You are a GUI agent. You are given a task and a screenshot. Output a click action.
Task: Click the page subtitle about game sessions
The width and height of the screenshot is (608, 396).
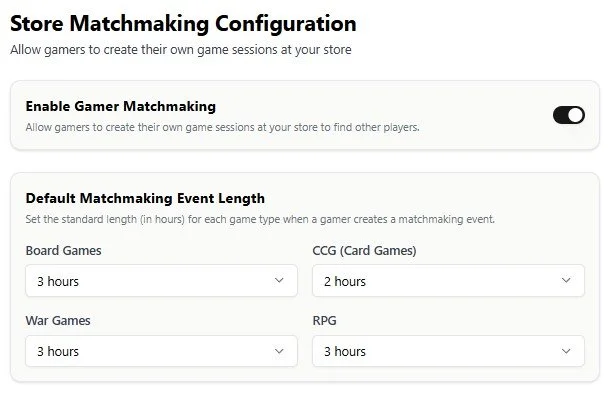(181, 50)
